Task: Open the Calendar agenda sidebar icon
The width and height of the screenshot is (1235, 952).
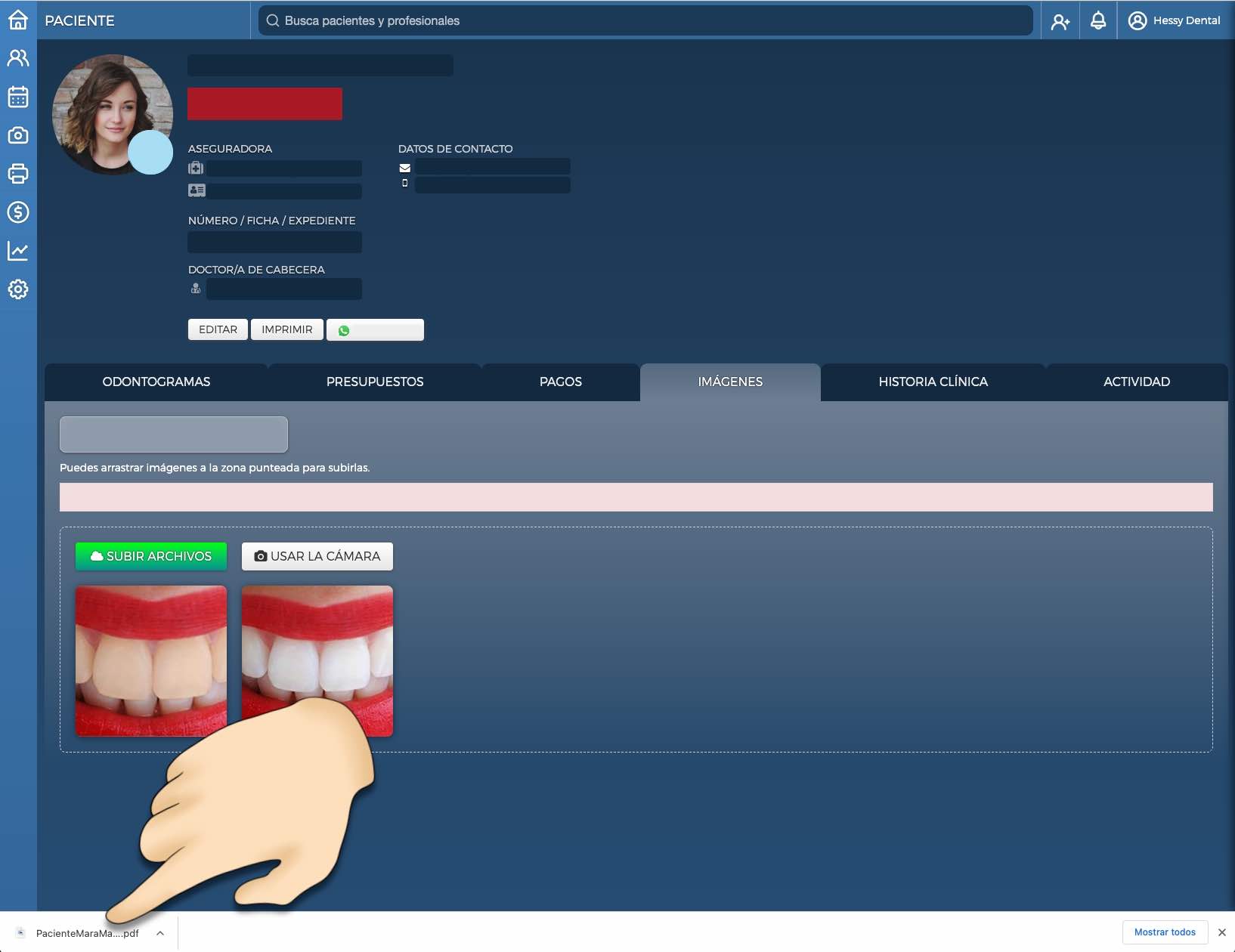Action: [x=18, y=97]
